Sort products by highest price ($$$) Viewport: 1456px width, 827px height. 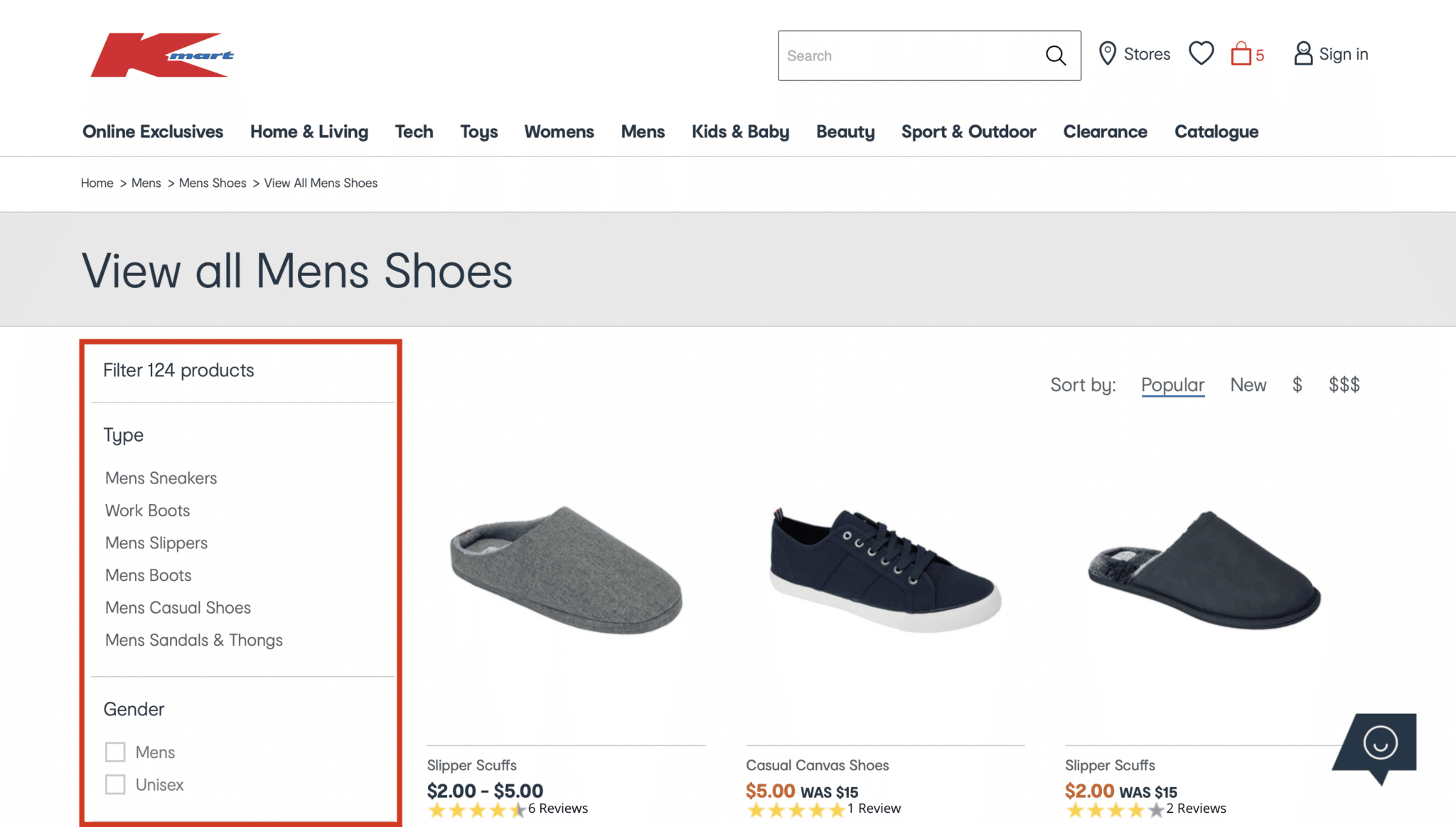pos(1344,384)
